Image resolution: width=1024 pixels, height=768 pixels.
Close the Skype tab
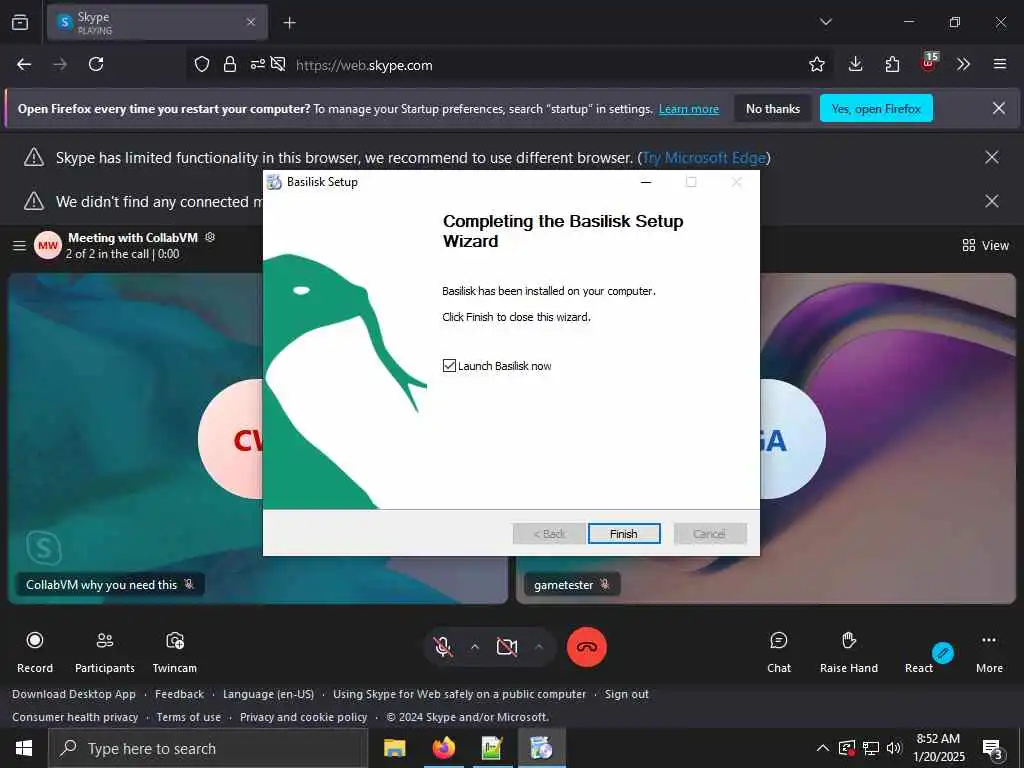point(251,22)
